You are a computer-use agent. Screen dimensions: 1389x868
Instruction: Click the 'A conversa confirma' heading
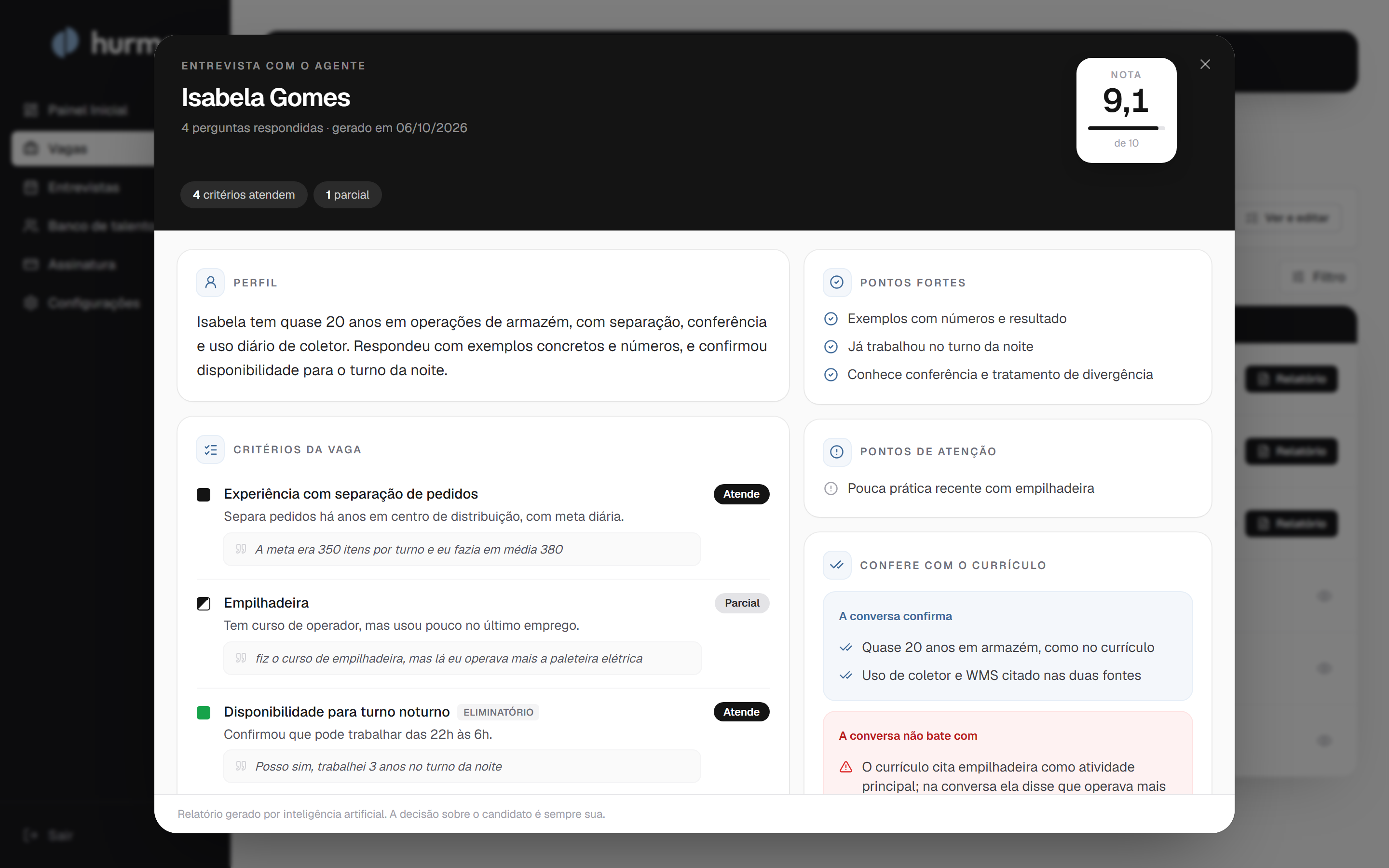(896, 616)
